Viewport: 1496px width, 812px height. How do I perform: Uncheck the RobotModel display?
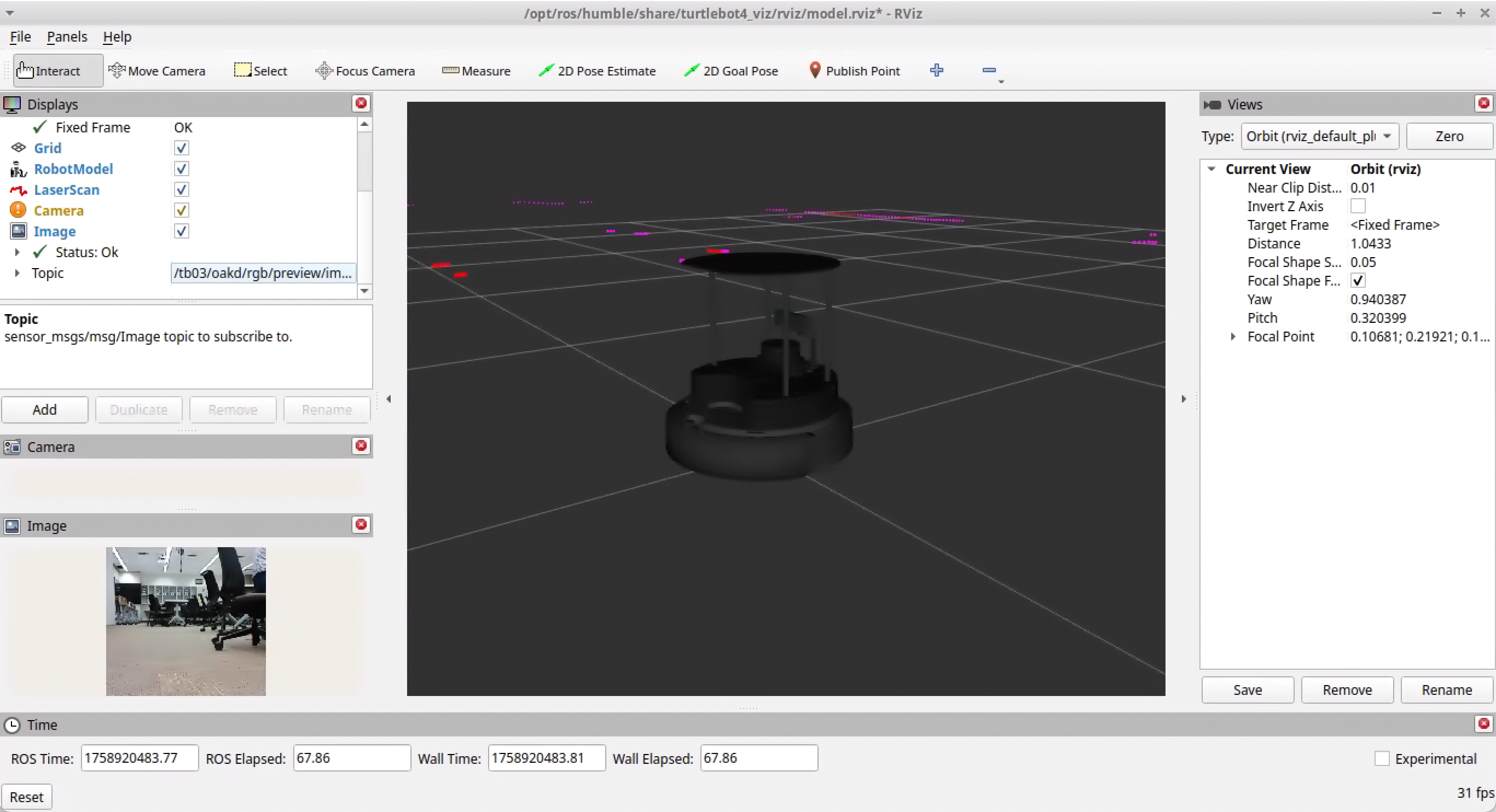(x=181, y=169)
